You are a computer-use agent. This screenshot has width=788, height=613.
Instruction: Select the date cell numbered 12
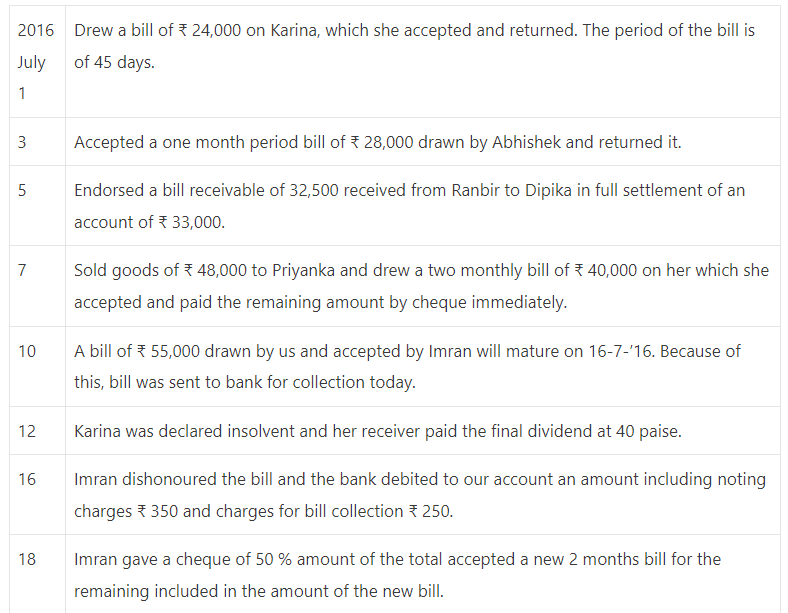coord(37,431)
